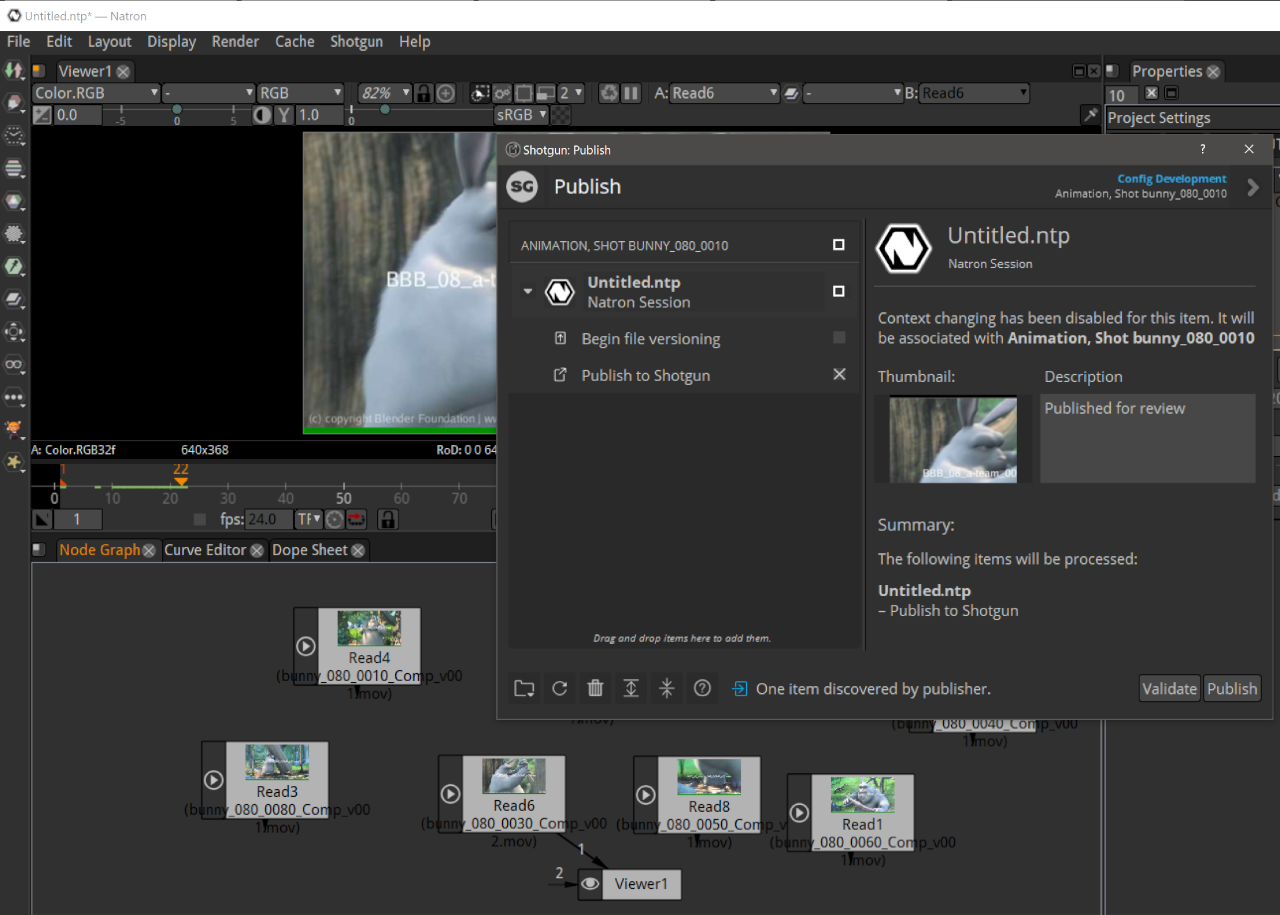Toggle the timeline frame range lock icon
Screen dimensions: 1280x915
coord(388,519)
